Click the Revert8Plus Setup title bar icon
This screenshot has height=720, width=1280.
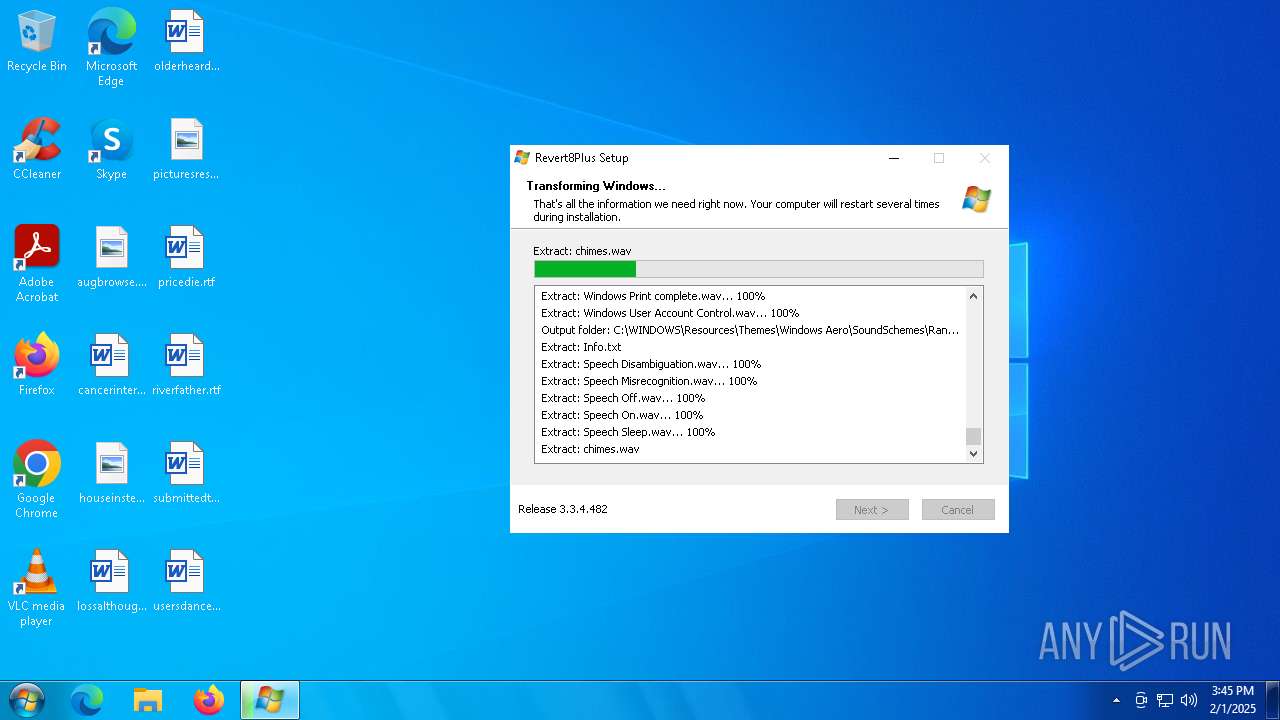point(522,157)
